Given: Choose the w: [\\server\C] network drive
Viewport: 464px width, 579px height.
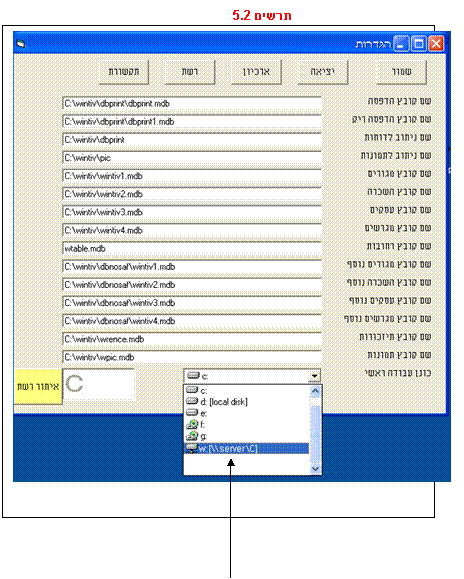Looking at the screenshot, I should pos(246,448).
